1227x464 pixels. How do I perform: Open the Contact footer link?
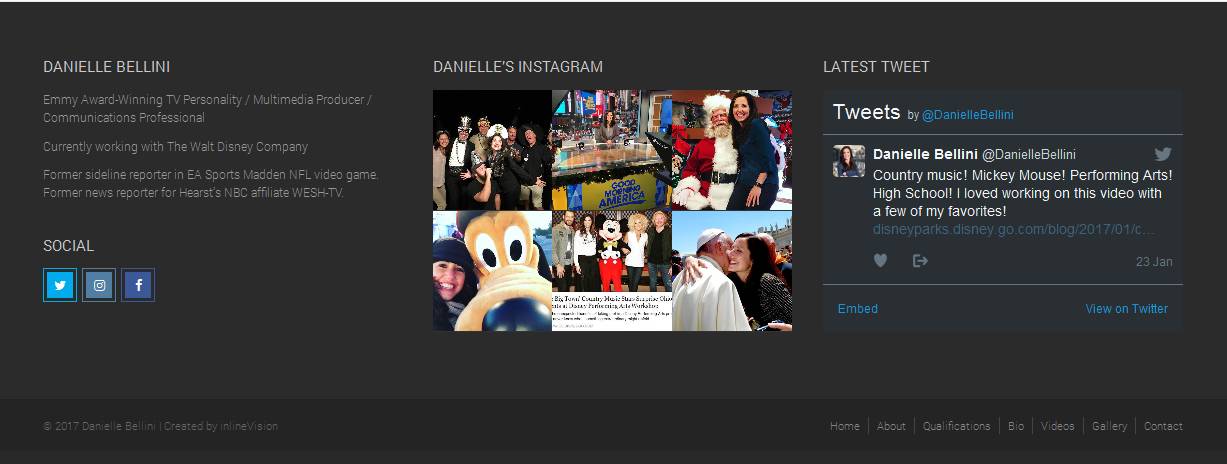click(1163, 426)
